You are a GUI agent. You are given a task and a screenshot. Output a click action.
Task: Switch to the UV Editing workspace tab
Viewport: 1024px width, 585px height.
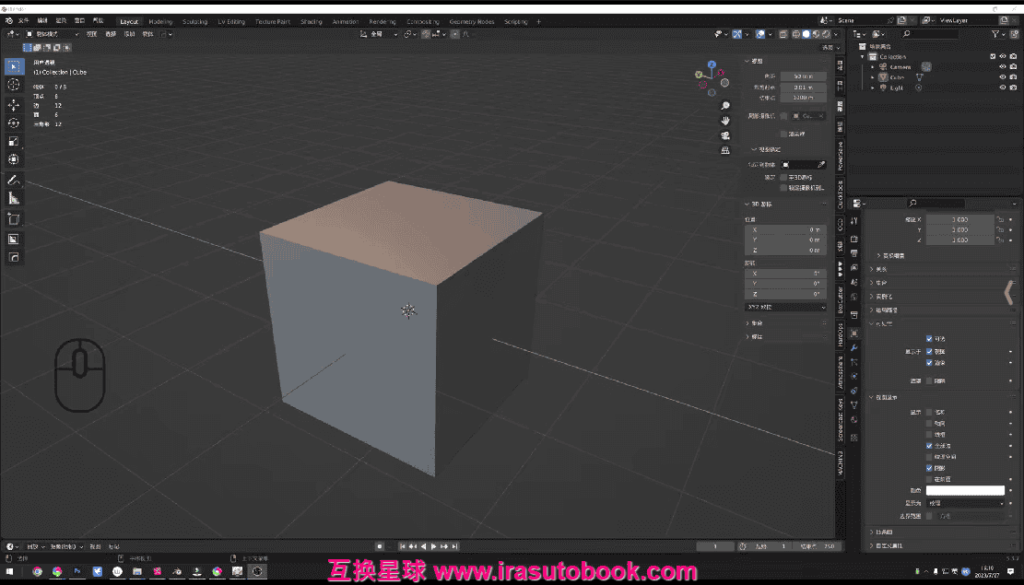tap(231, 22)
